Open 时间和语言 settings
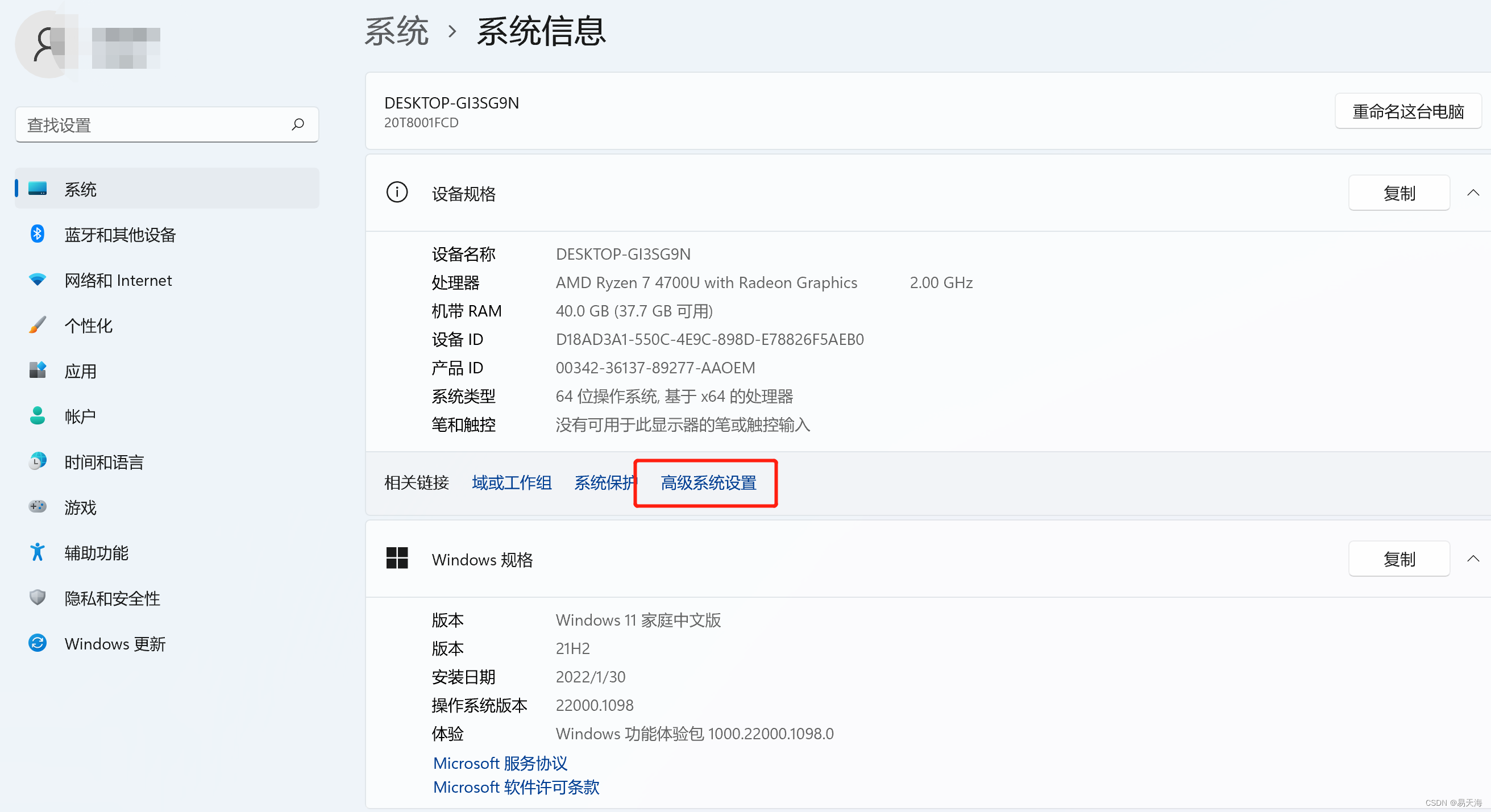1491x812 pixels. click(x=167, y=462)
